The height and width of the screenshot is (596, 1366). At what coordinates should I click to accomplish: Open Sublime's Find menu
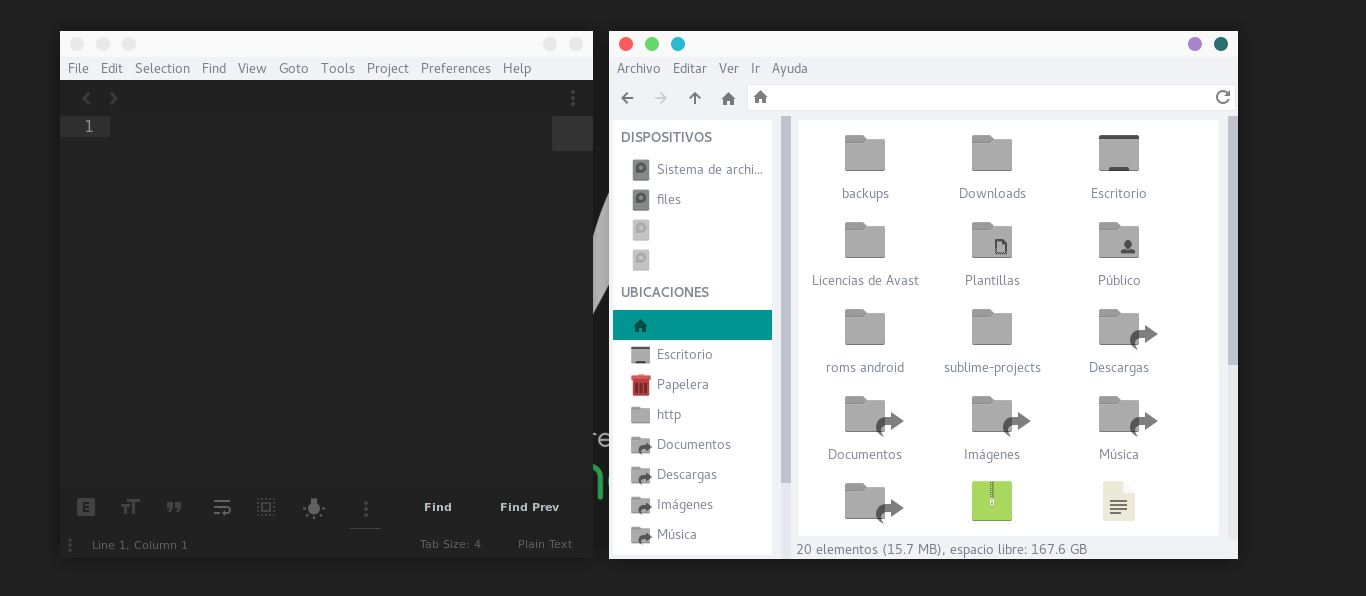tap(214, 68)
